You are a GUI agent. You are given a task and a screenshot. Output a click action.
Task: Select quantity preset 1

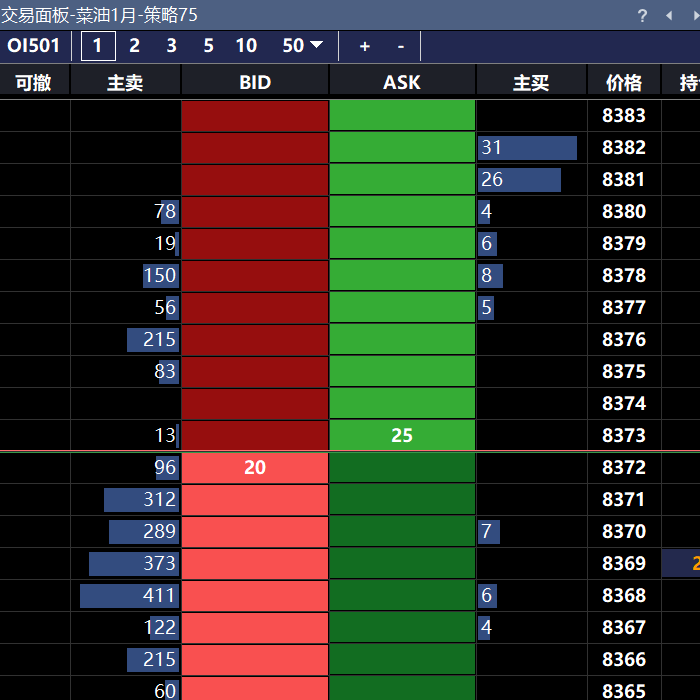(98, 46)
